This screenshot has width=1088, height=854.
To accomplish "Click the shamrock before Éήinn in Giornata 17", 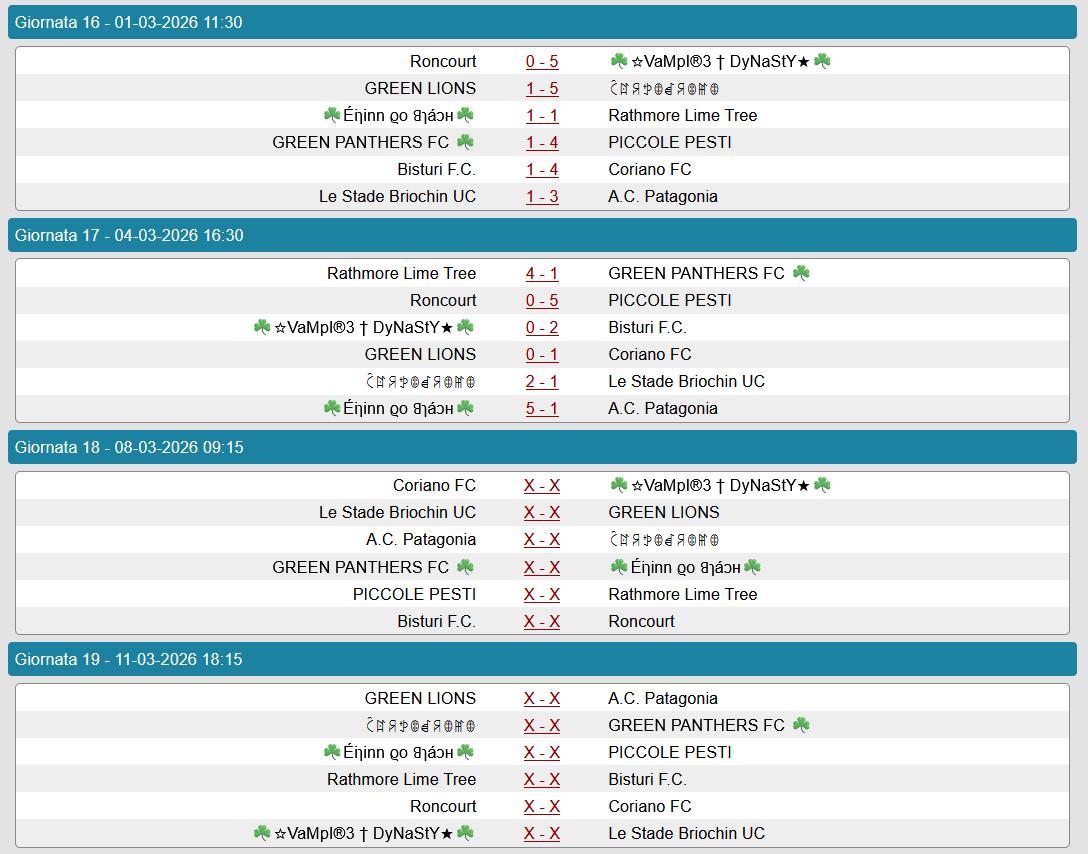I will tap(332, 408).
